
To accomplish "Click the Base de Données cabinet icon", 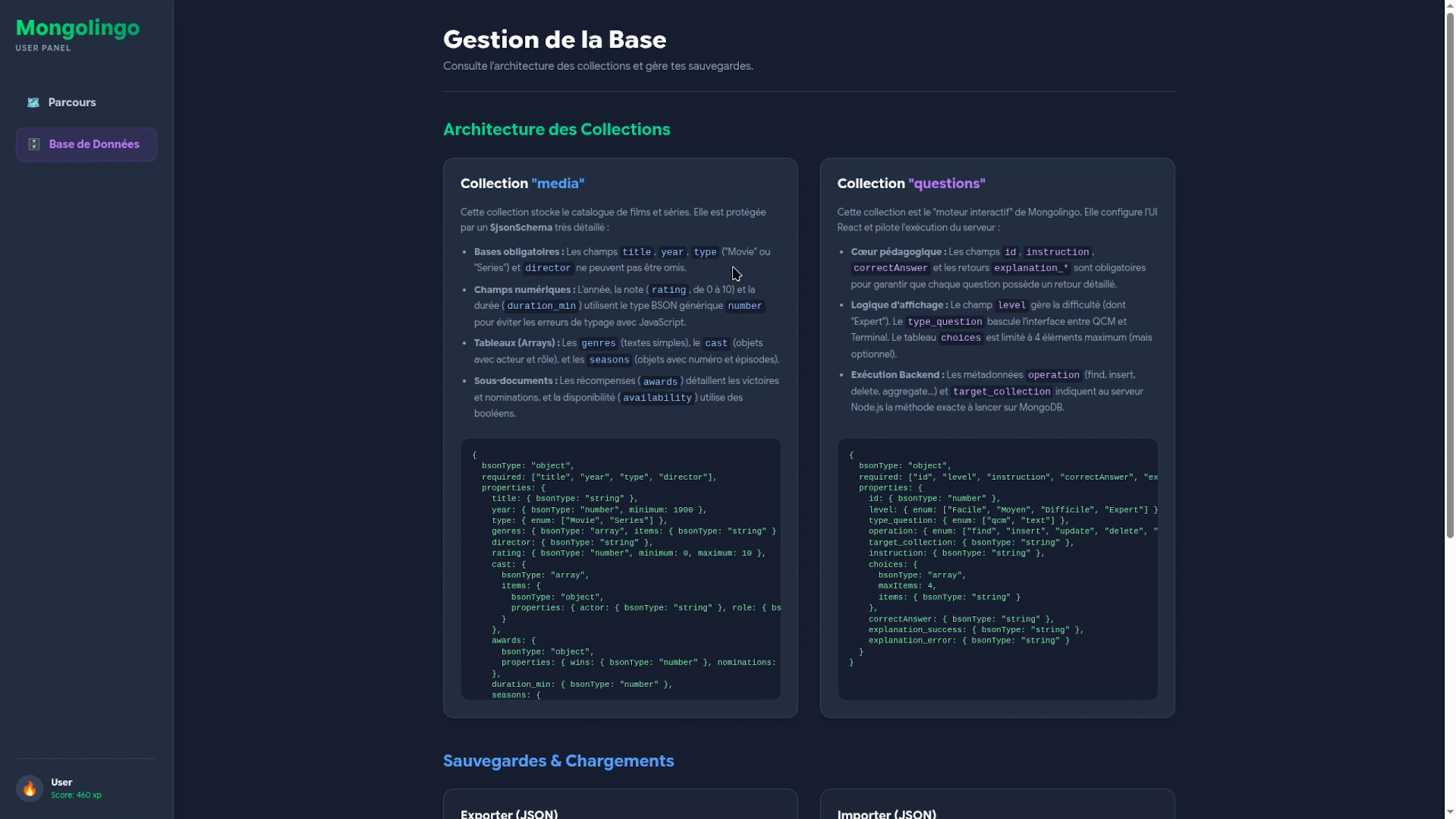I will pyautogui.click(x=34, y=144).
